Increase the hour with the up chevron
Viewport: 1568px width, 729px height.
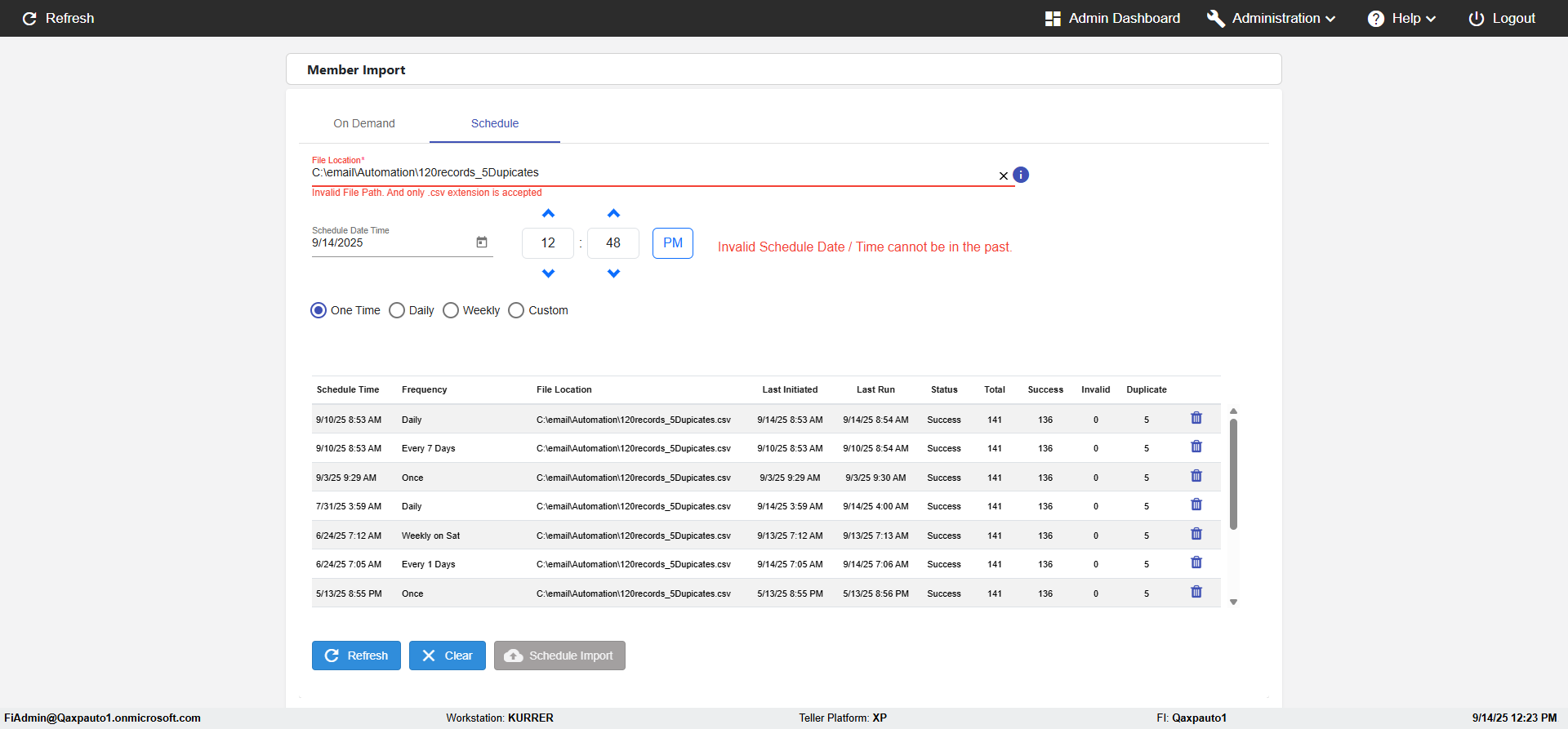(548, 214)
